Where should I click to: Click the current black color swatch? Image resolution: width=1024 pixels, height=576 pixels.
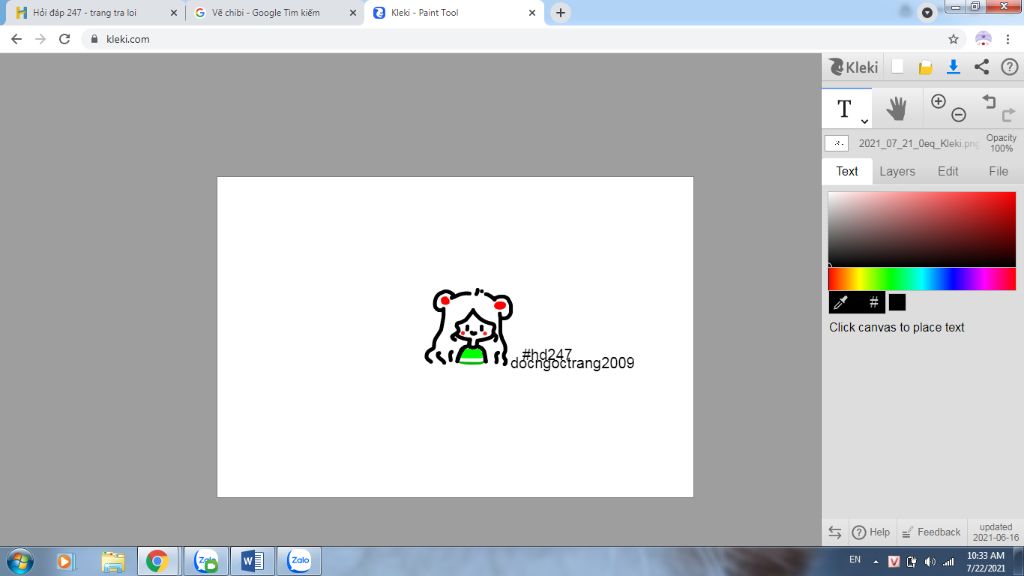click(x=897, y=302)
